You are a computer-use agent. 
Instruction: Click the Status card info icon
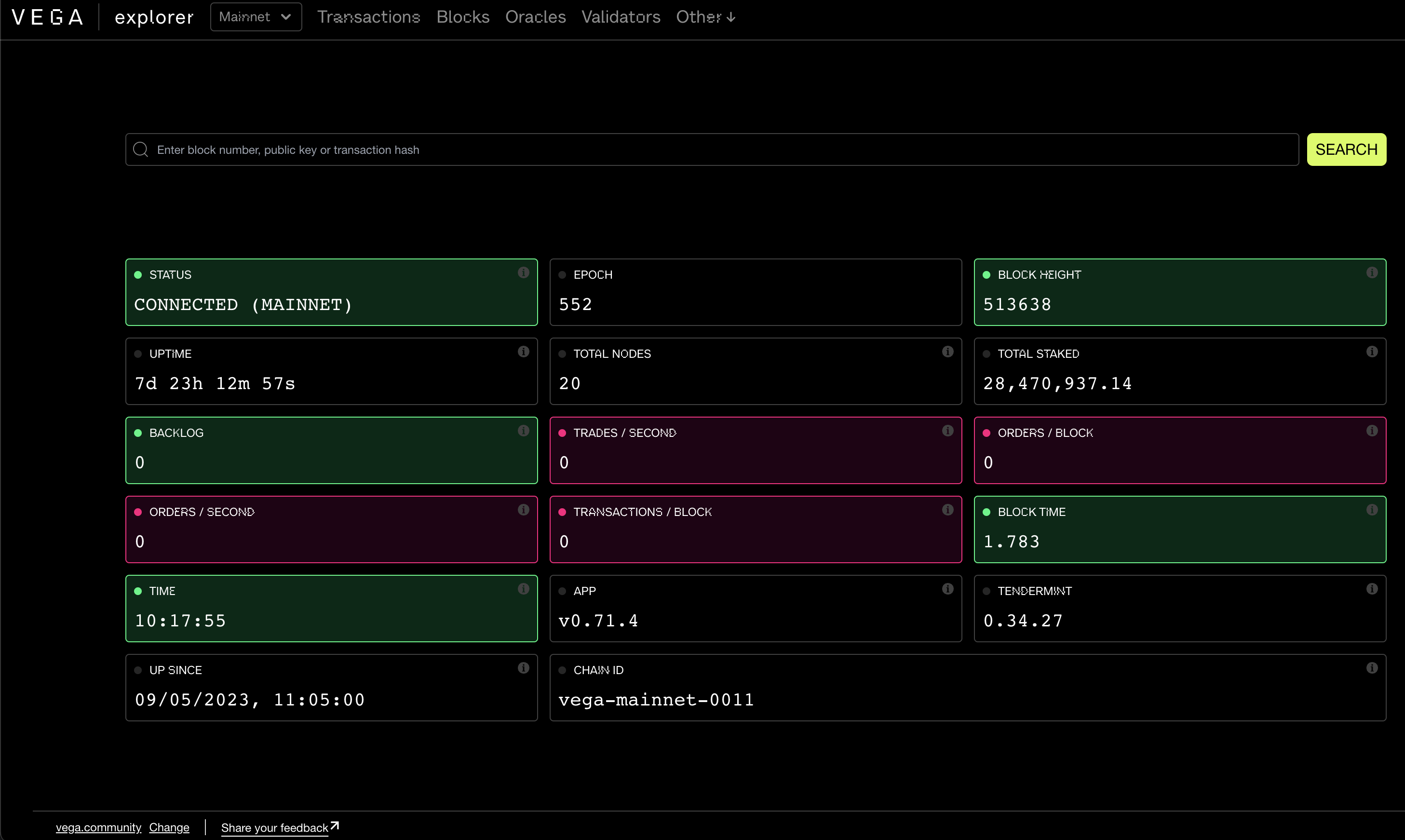point(523,272)
